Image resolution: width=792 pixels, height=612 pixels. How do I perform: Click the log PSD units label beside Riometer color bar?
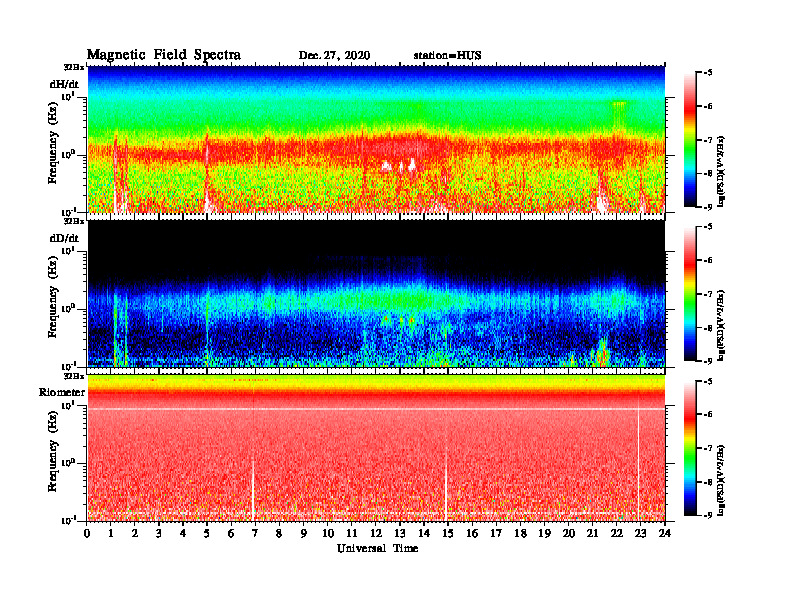721,480
